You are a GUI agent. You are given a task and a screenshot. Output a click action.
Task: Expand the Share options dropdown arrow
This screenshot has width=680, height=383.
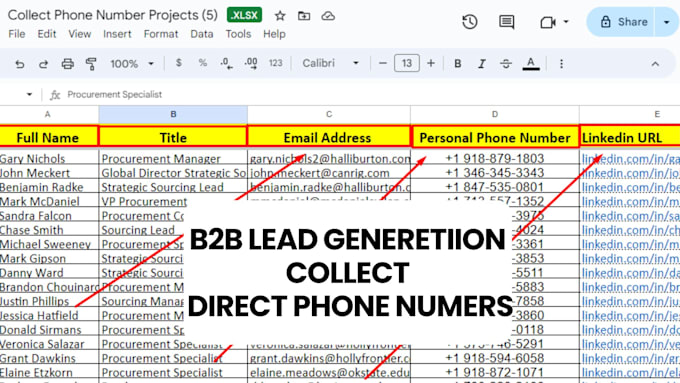667,22
